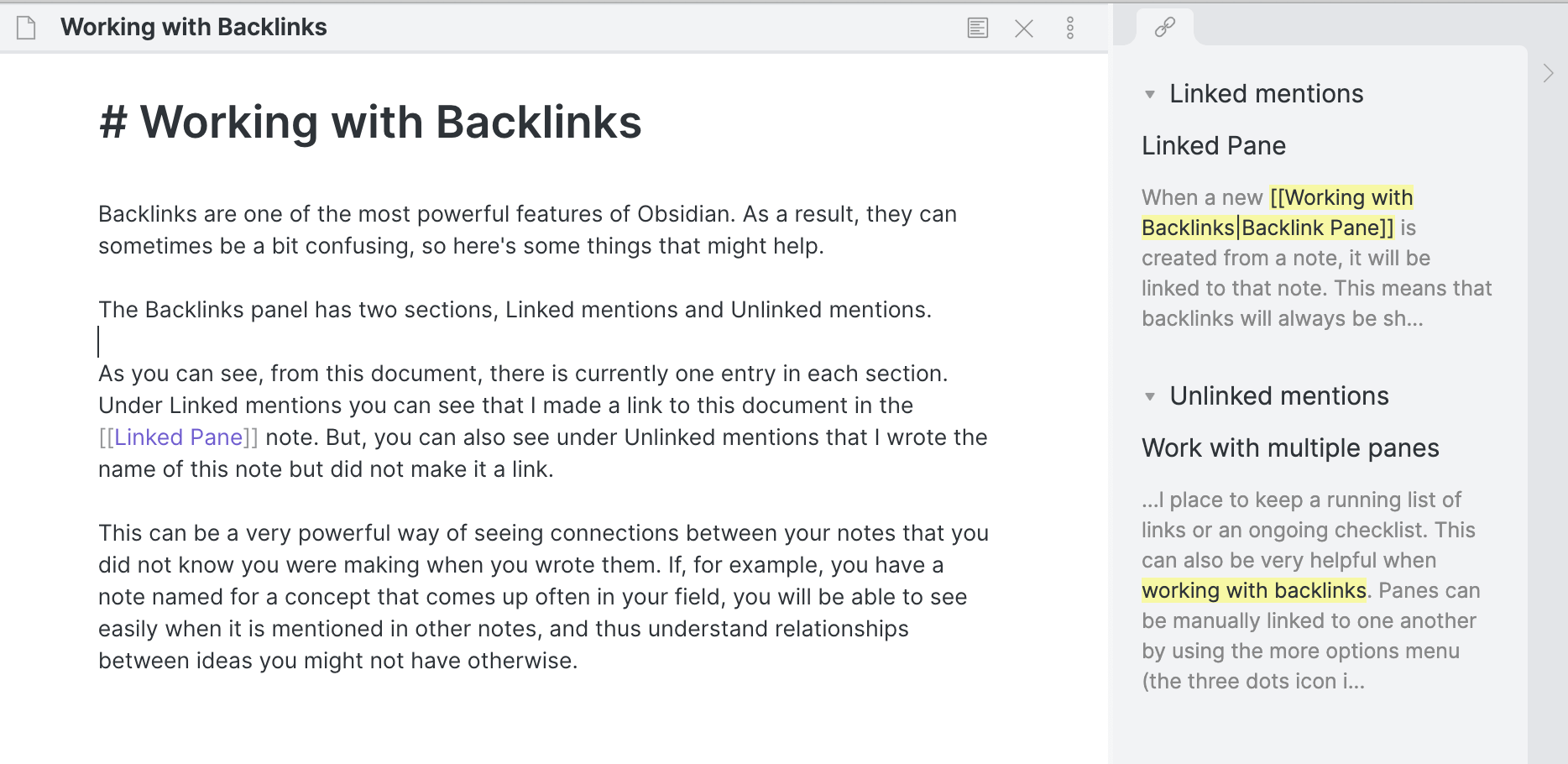Select the backlinks chain-link icon tab
The height and width of the screenshot is (764, 1568).
(1167, 26)
